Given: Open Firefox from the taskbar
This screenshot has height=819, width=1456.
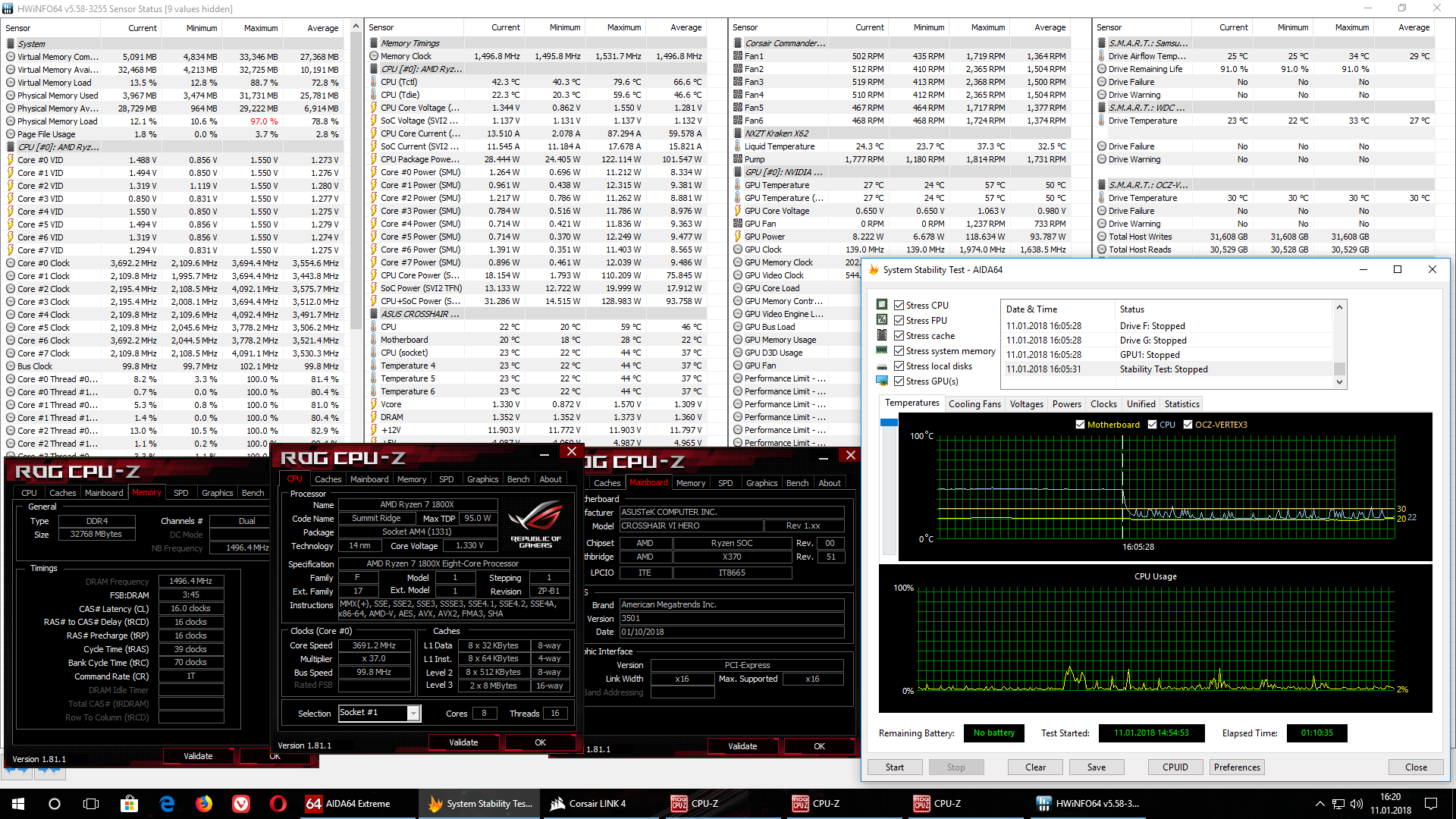Looking at the screenshot, I should point(204,804).
